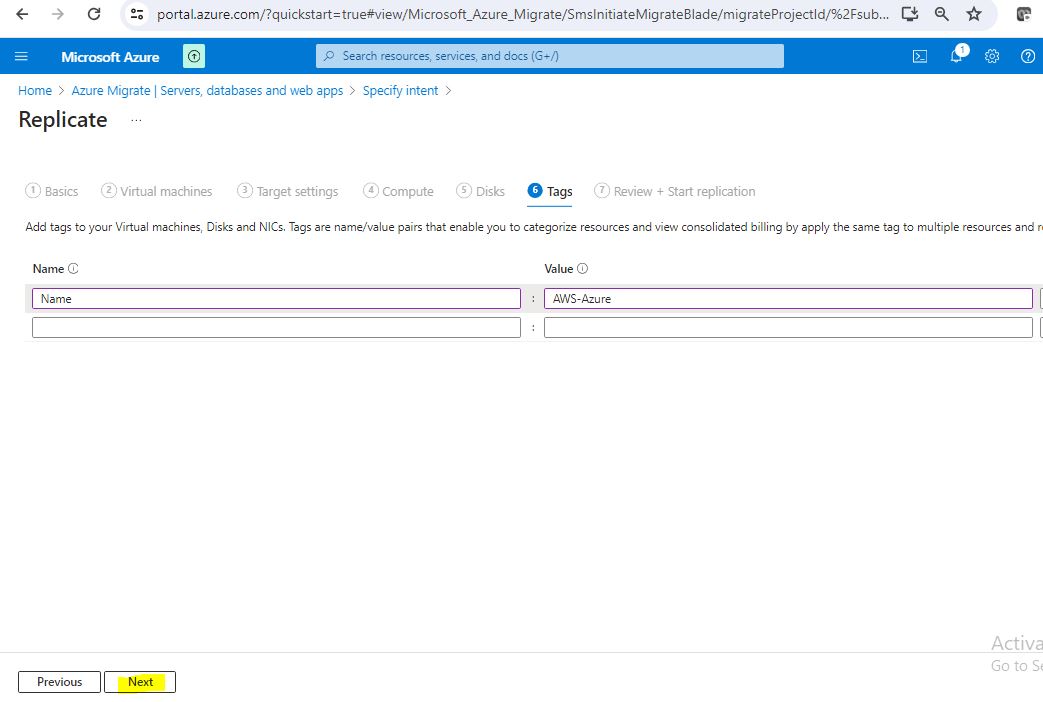
Task: Click the Previous button
Action: [59, 682]
